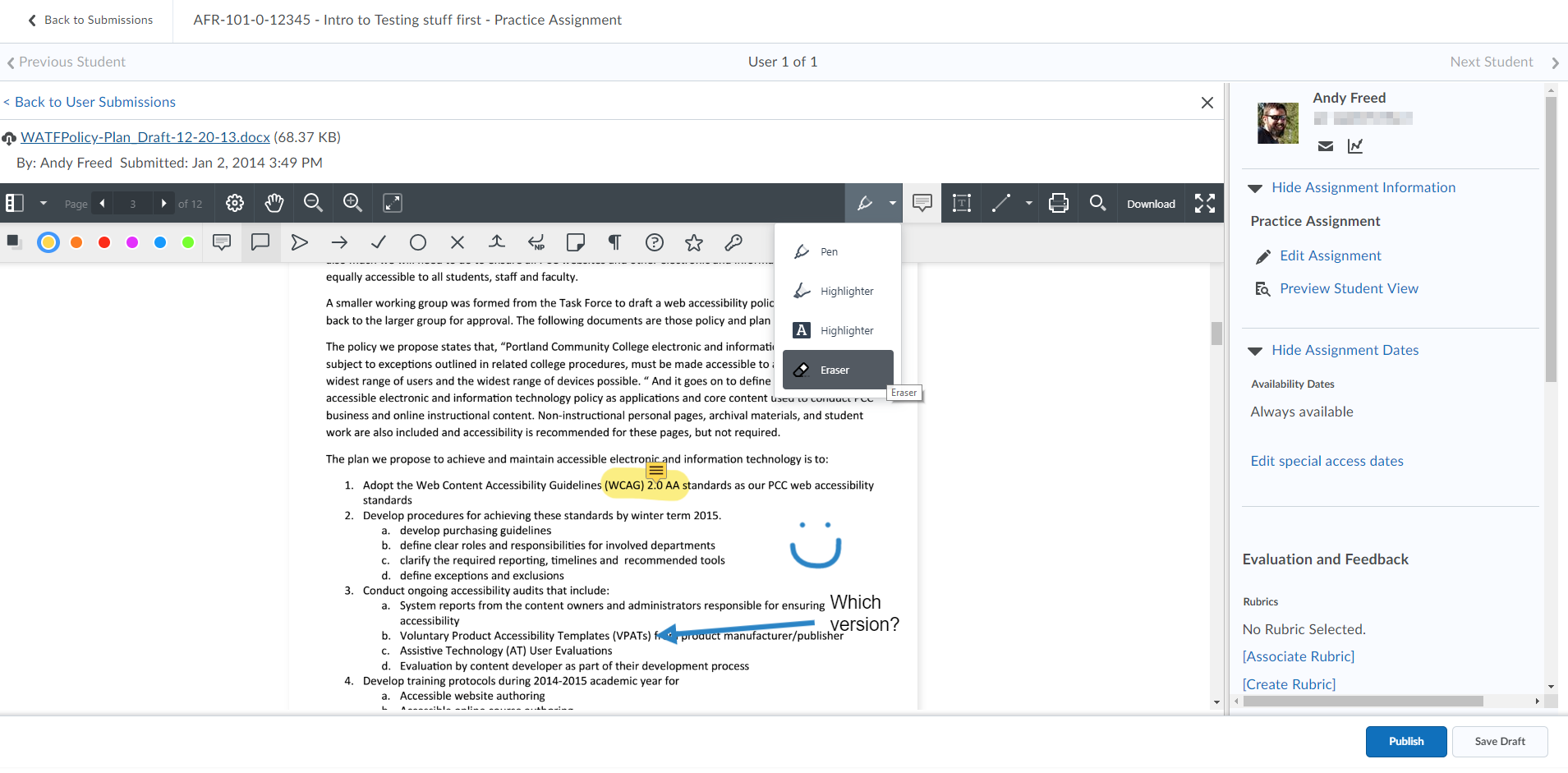Open the line tool dropdown arrow
1568x773 pixels.
[x=1028, y=203]
